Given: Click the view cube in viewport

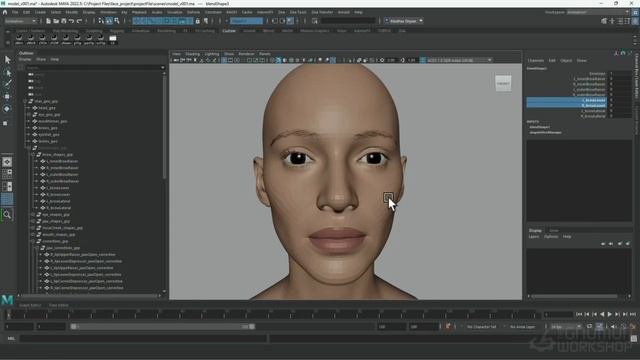Looking at the screenshot, I should 503,84.
